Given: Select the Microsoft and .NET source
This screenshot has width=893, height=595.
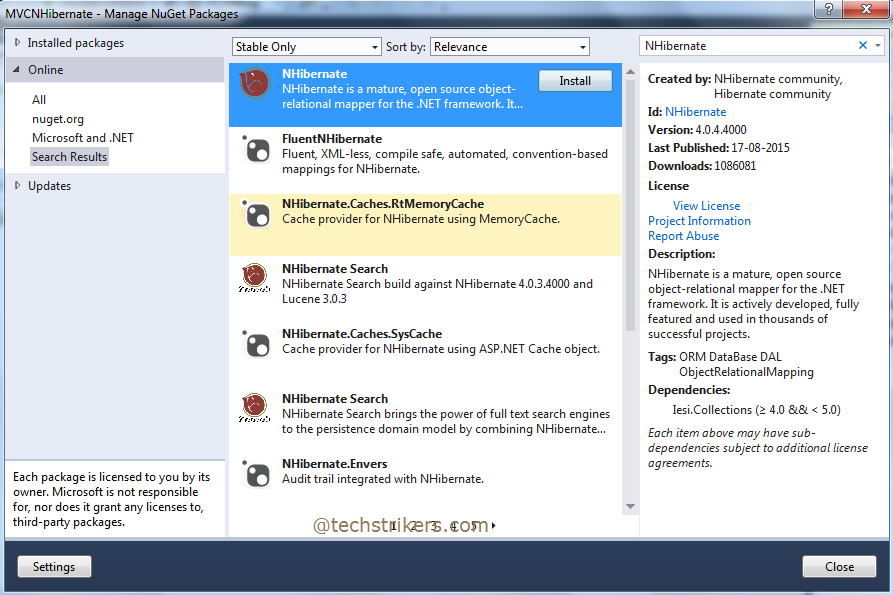Looking at the screenshot, I should 83,138.
